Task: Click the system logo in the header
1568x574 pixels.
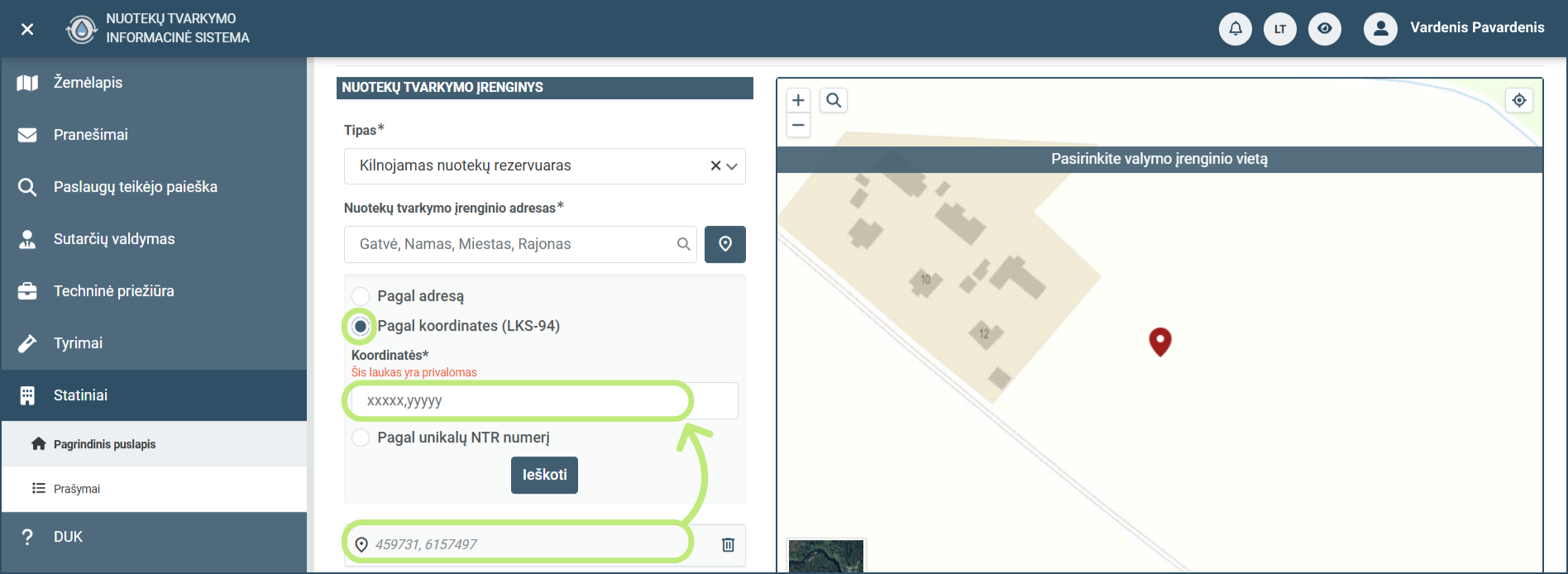Action: point(81,29)
